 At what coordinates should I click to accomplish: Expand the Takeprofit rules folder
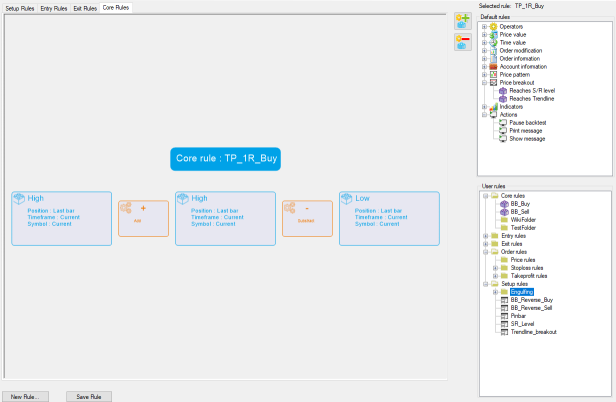(495, 276)
